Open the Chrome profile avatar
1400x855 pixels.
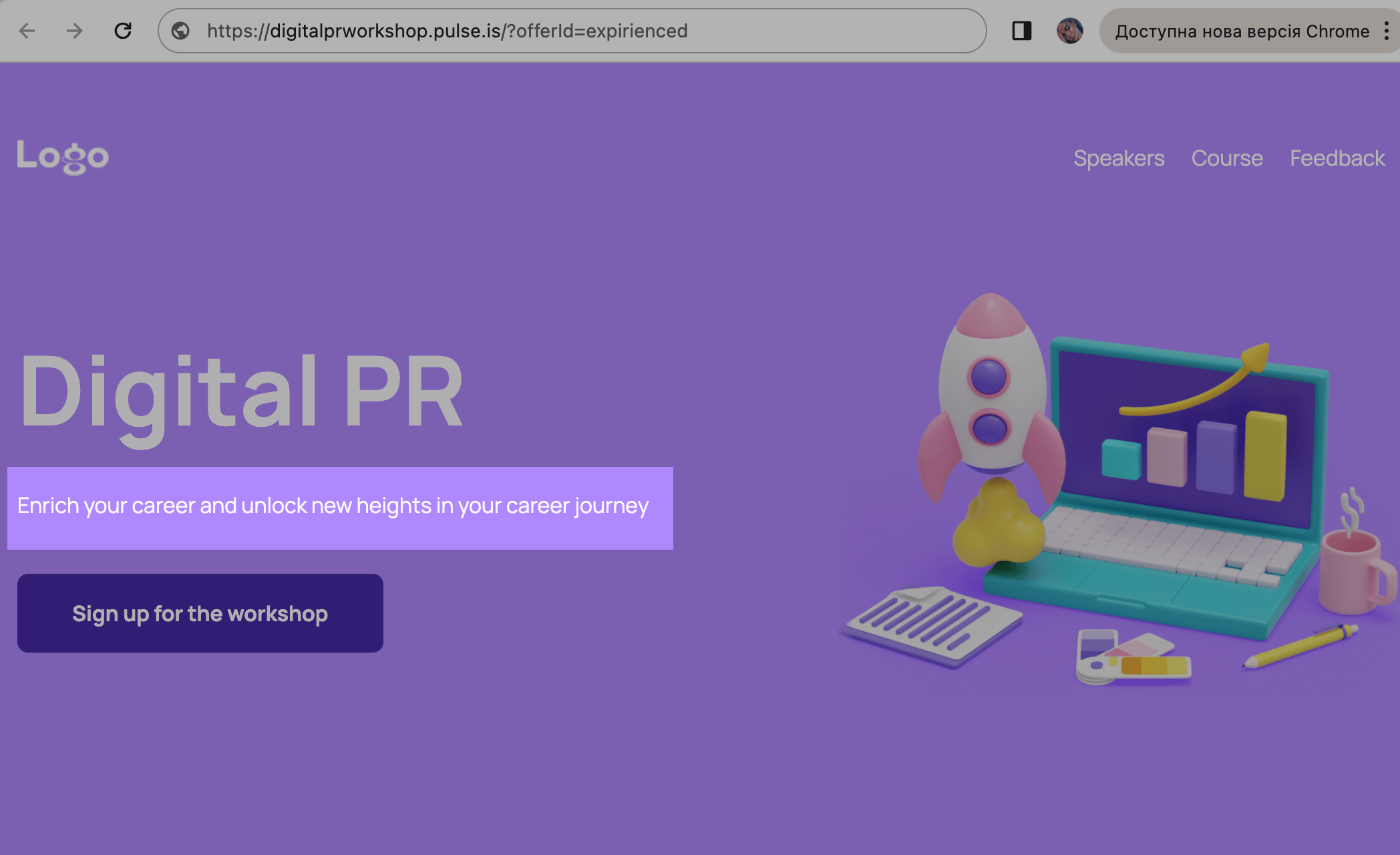[x=1069, y=31]
